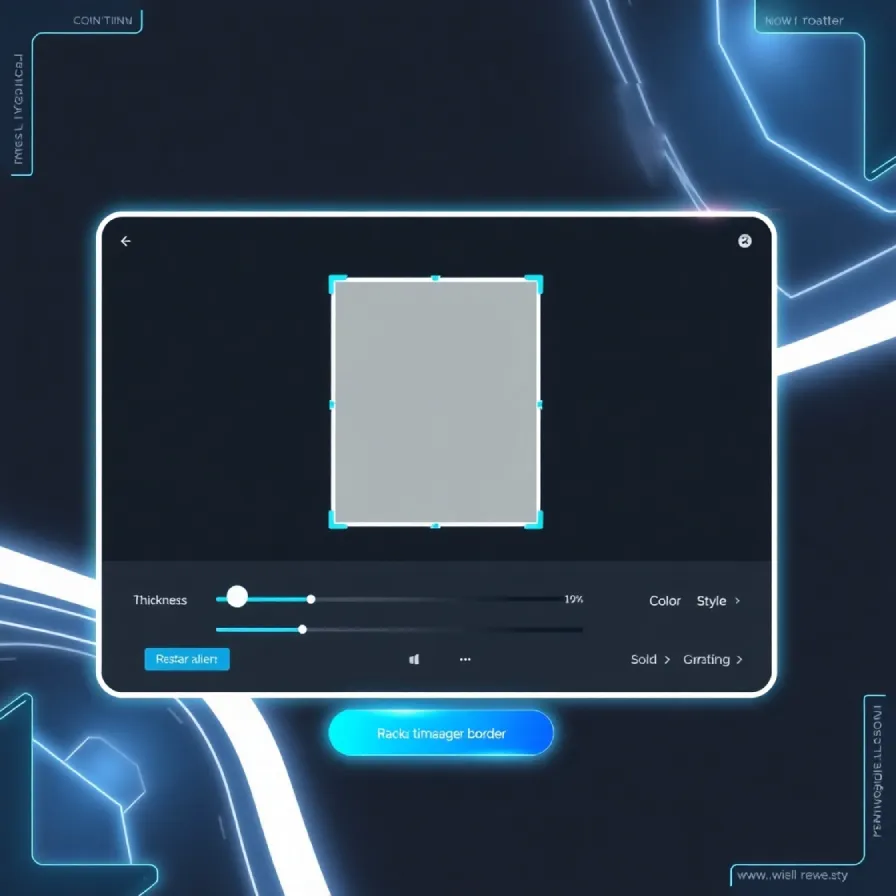The width and height of the screenshot is (896, 896).
Task: Expand the Style chevron
Action: click(x=737, y=601)
